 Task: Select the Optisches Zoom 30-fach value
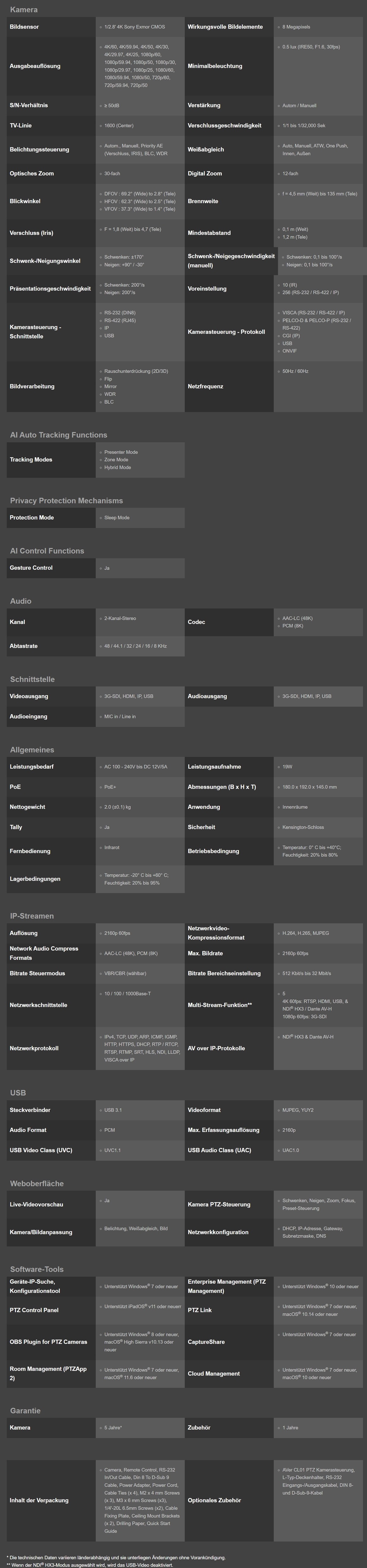click(112, 174)
